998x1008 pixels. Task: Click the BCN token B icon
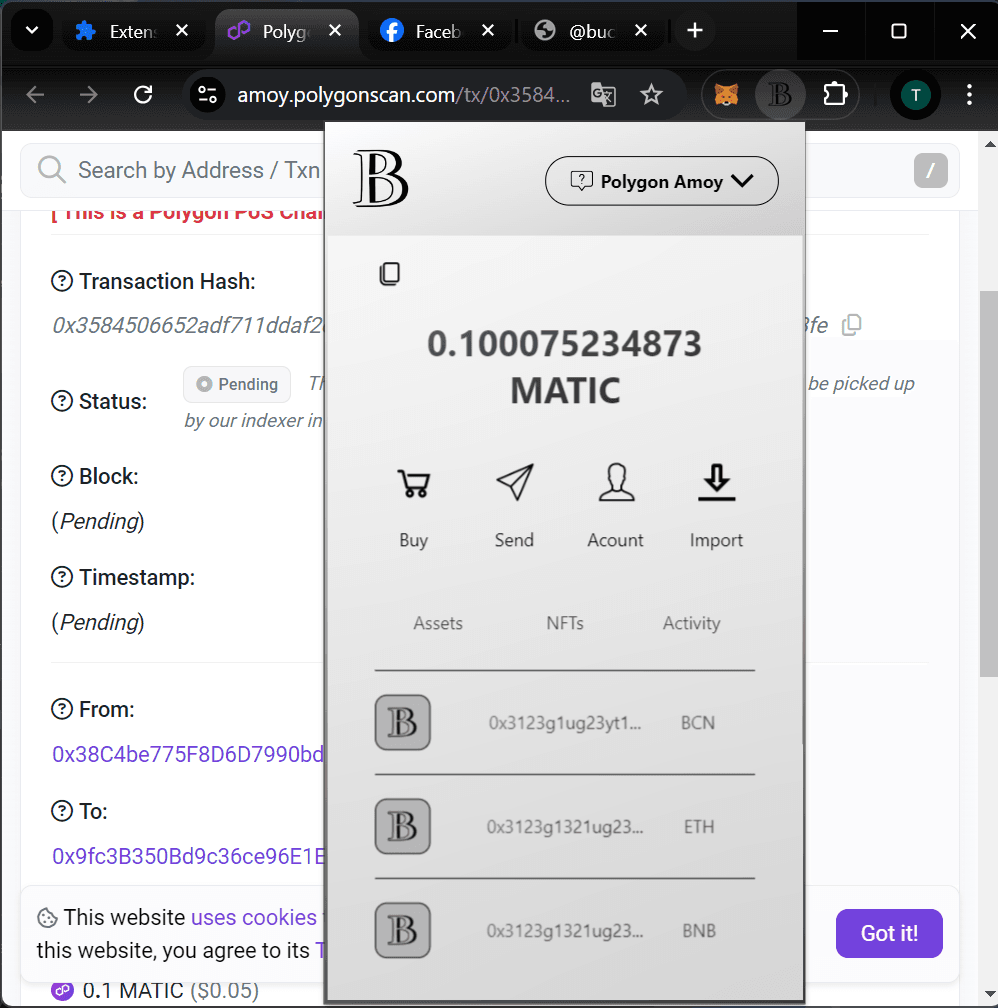[403, 723]
